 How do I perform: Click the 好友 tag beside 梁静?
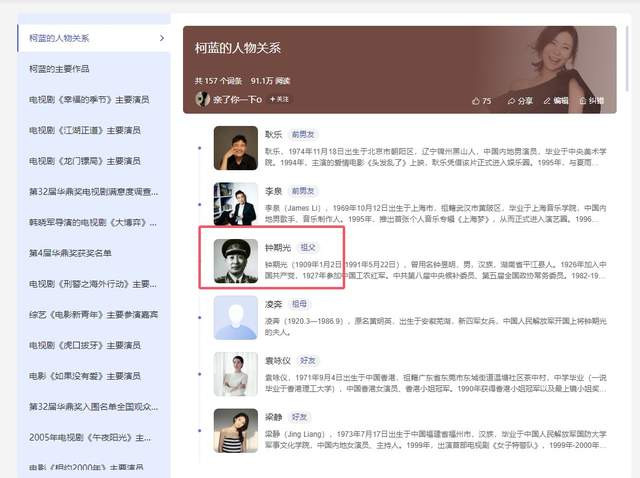click(x=299, y=417)
